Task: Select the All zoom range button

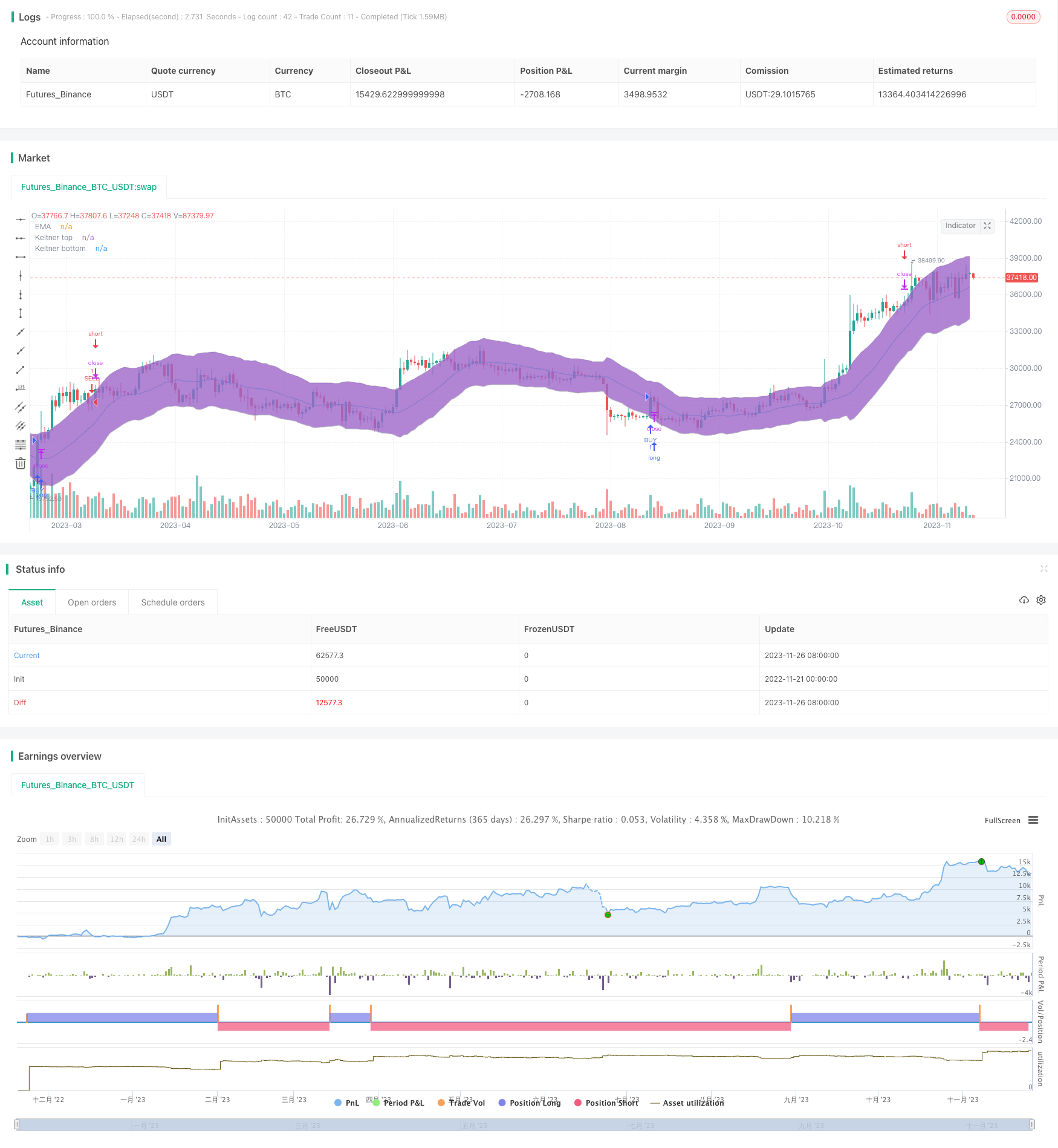Action: (161, 840)
